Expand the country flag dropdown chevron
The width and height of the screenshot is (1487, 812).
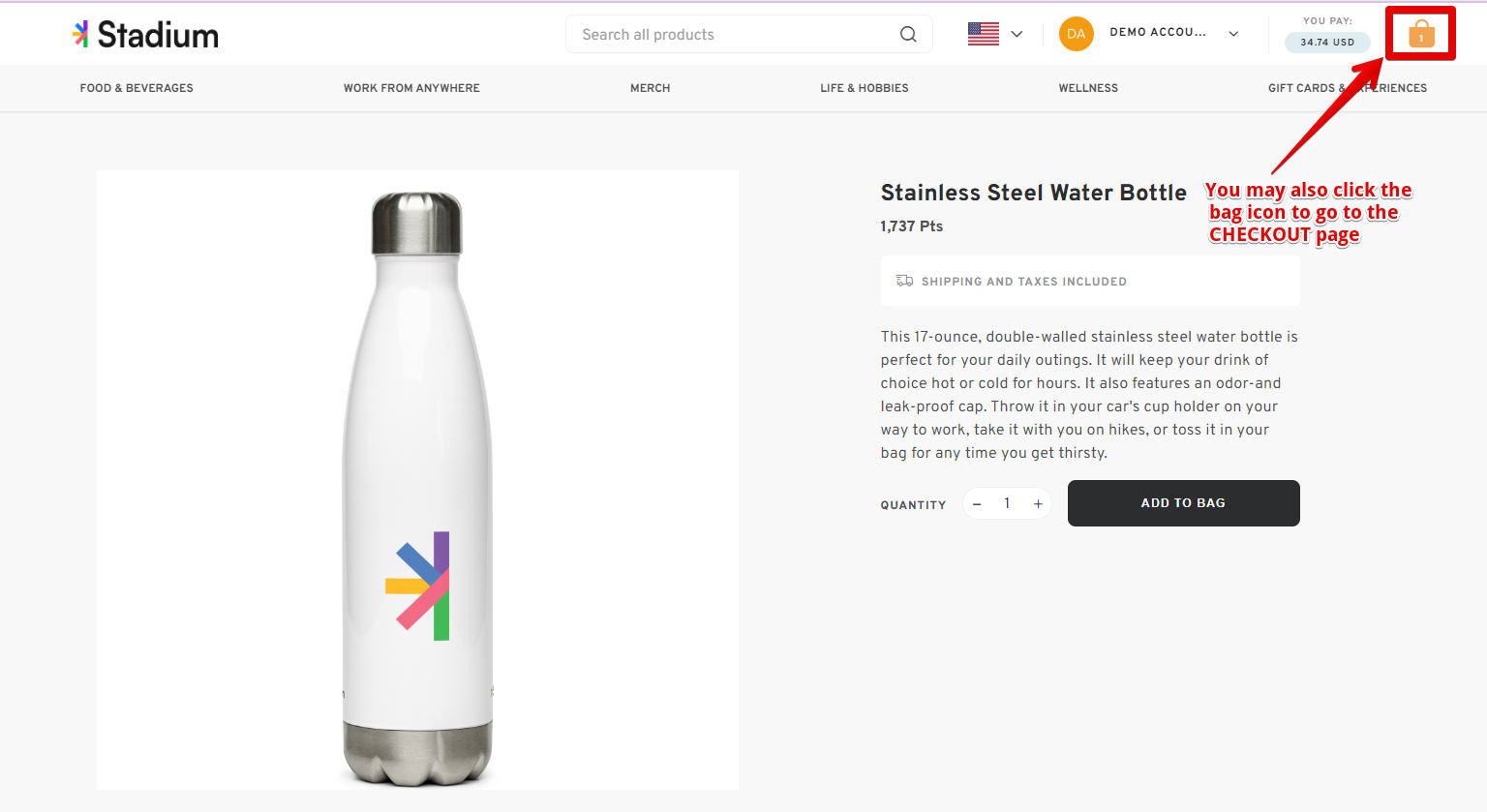click(x=1017, y=34)
